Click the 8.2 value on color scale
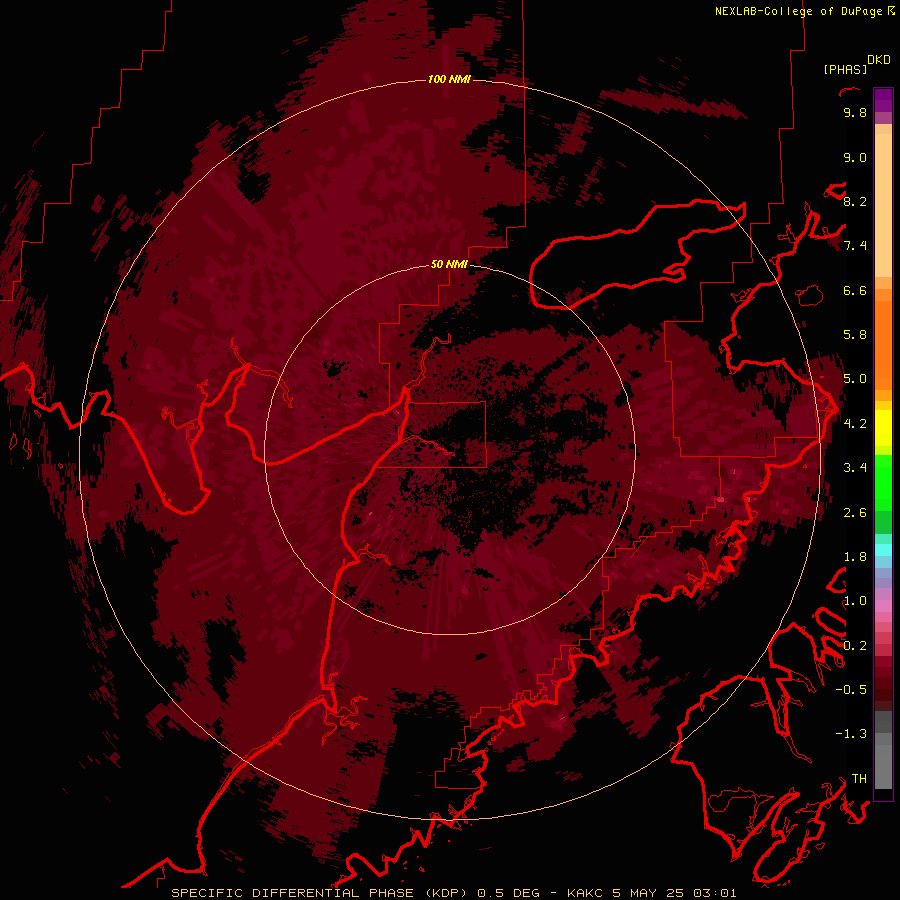This screenshot has height=900, width=900. [855, 201]
